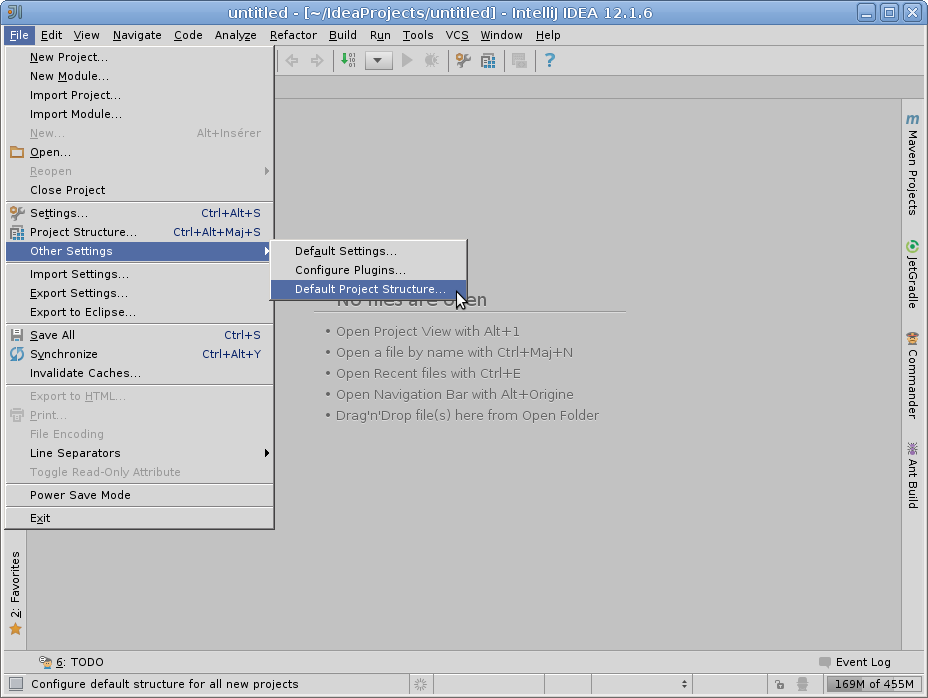This screenshot has width=928, height=698.
Task: Choose Invalidate Caches... from File menu
Action: coord(140,373)
